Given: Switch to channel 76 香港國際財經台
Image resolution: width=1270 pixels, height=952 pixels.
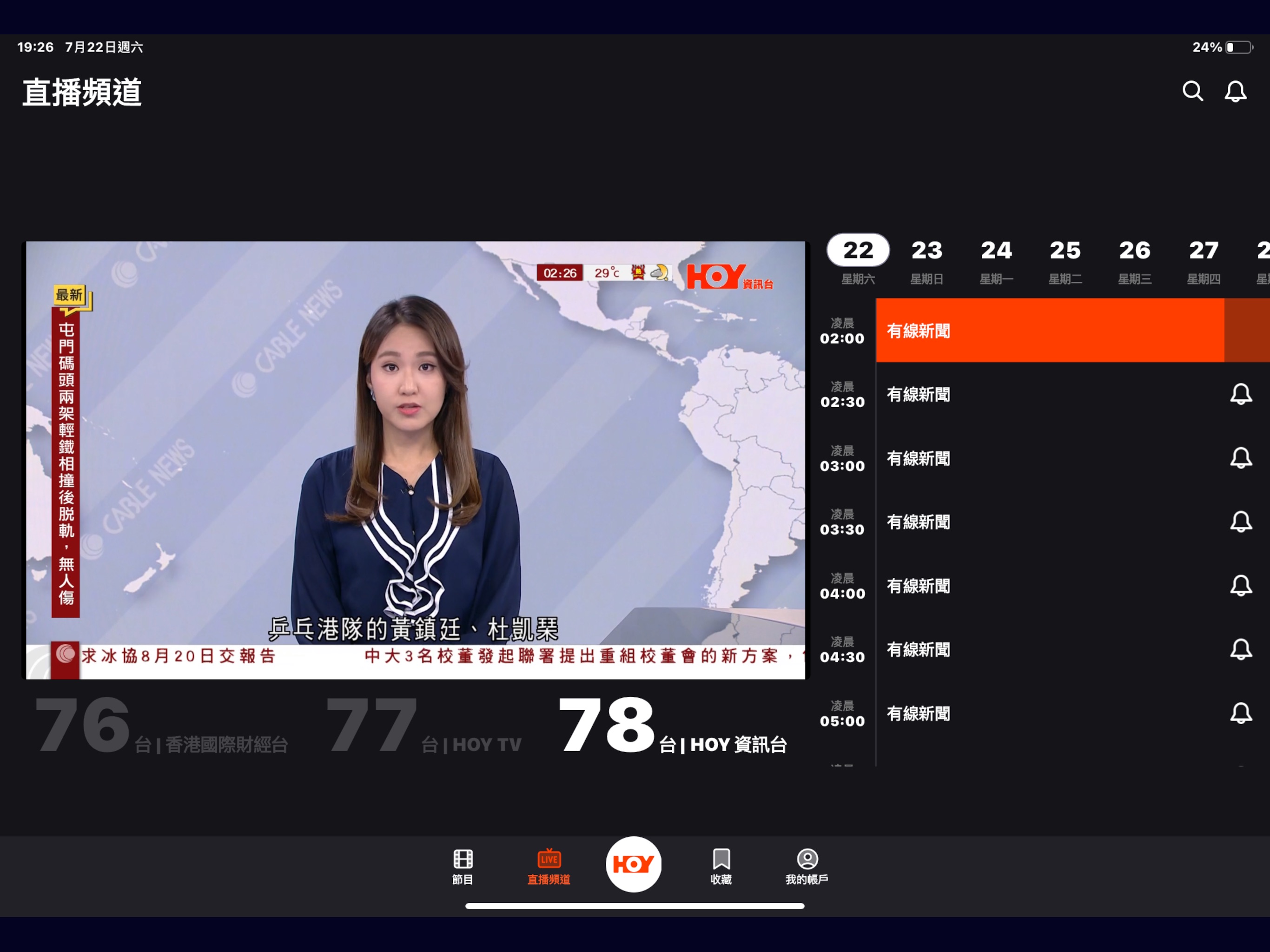Looking at the screenshot, I should (162, 725).
